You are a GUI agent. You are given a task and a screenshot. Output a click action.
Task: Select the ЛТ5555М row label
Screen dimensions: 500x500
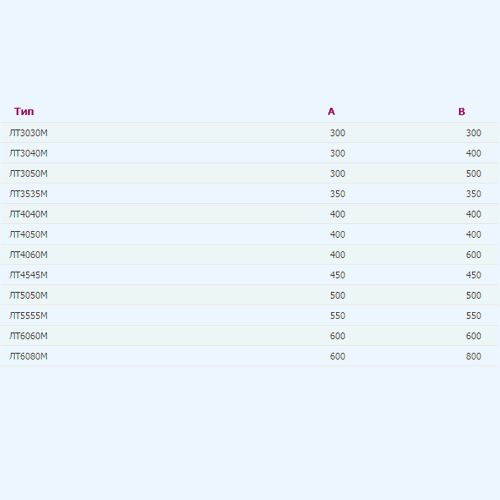[28, 316]
